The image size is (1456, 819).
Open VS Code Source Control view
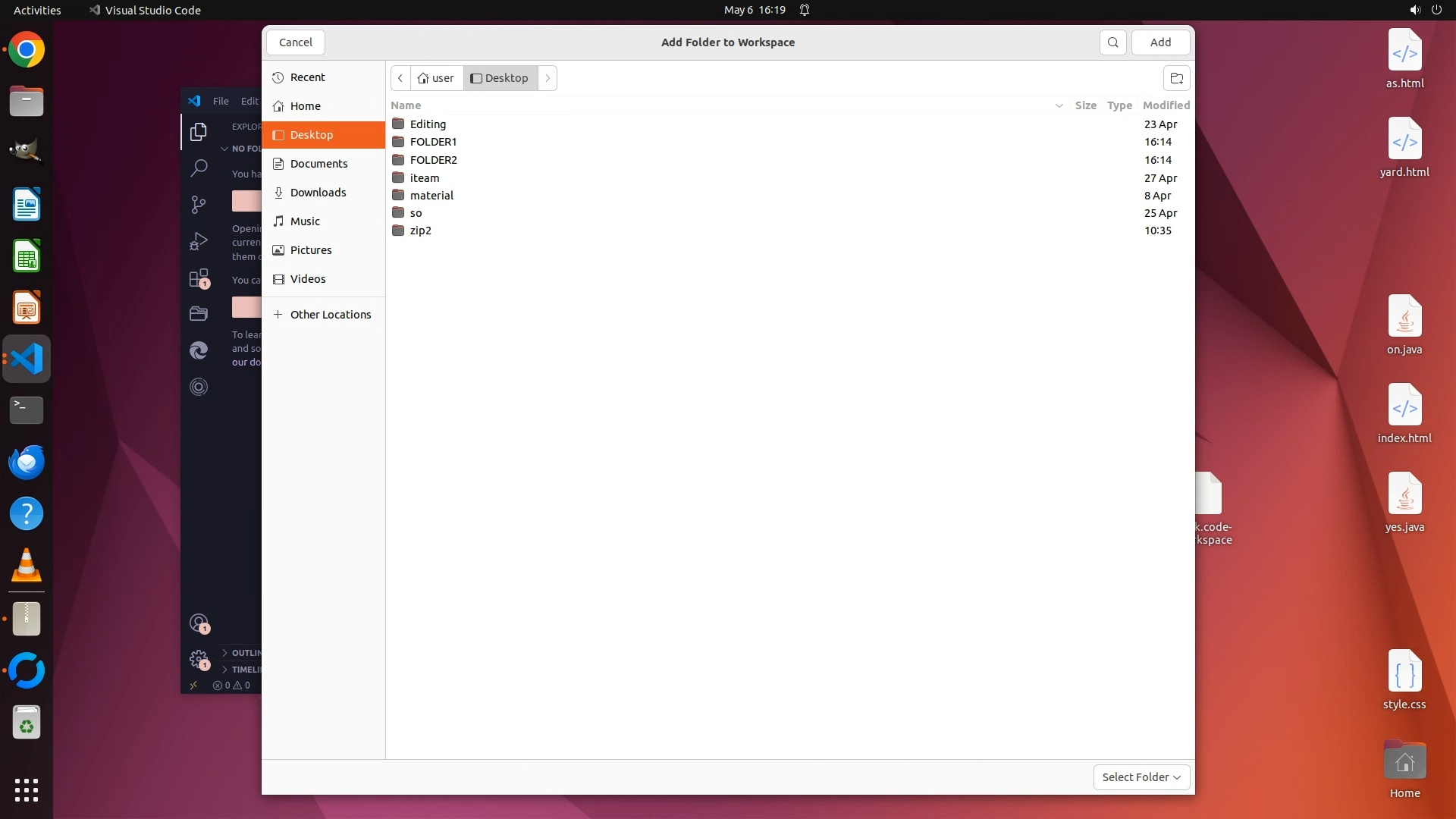199,205
